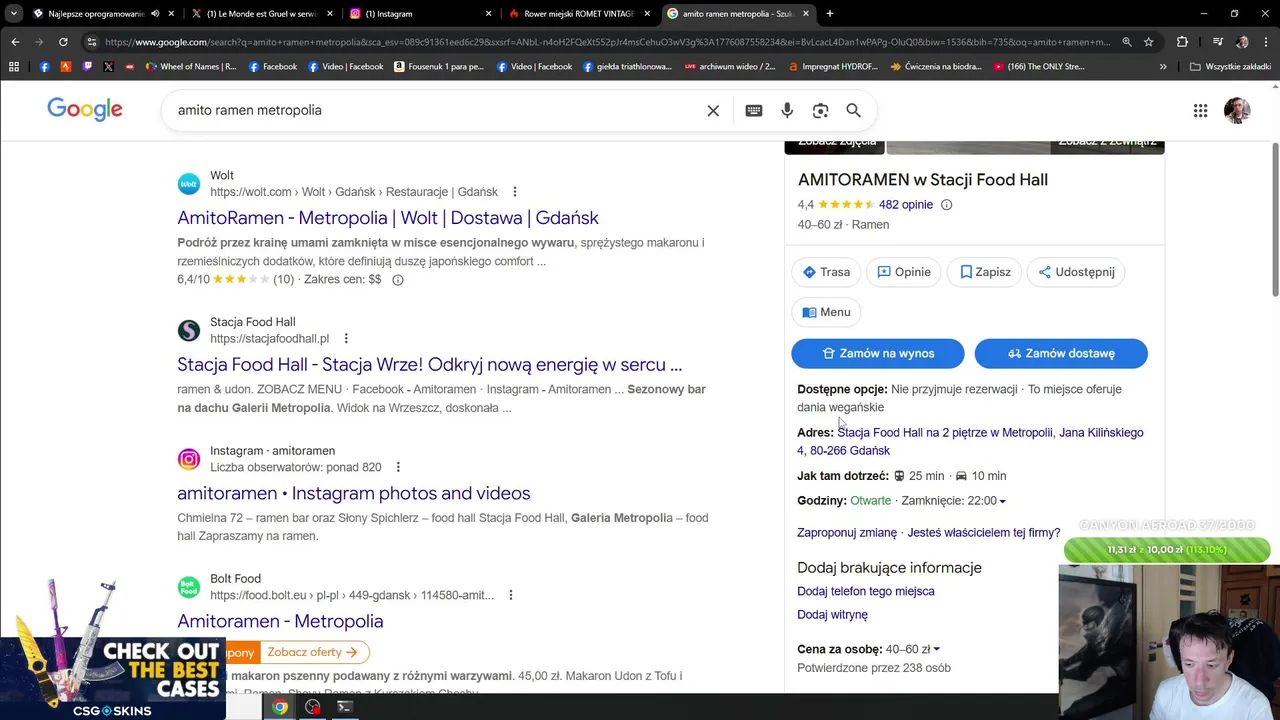
Task: Open the 482 opinie reviews link
Action: (906, 205)
